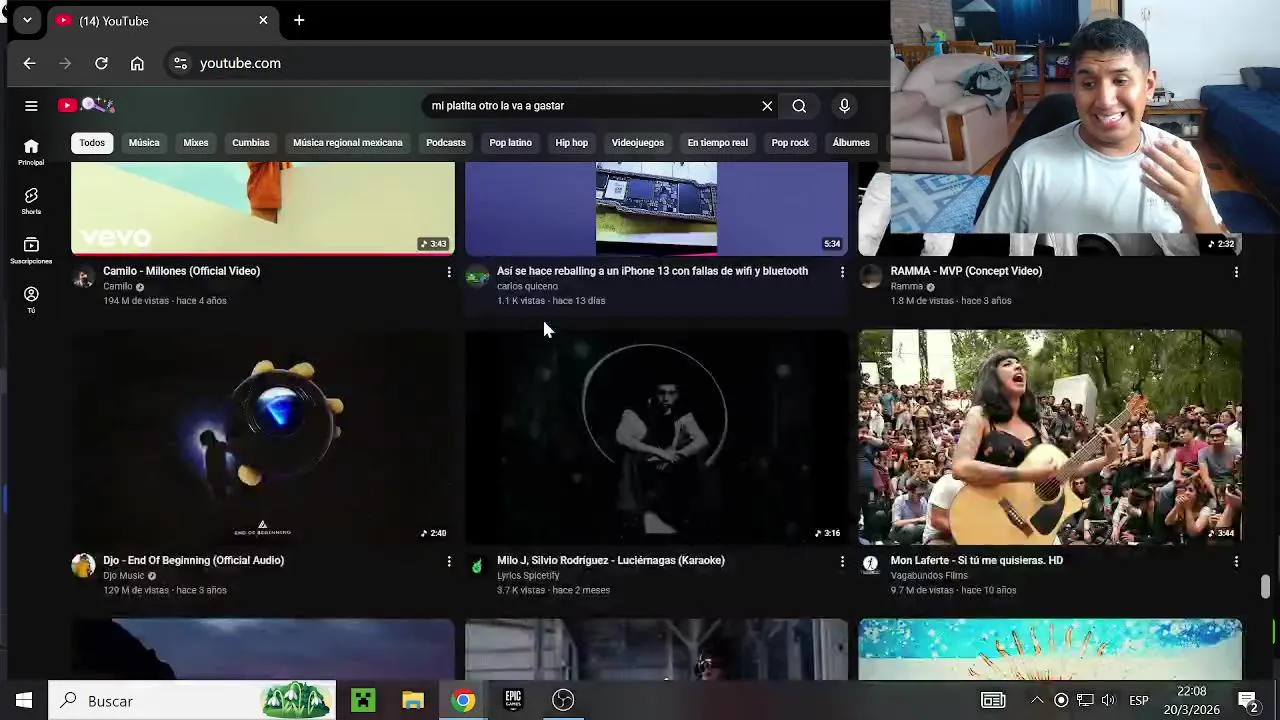Select the Pop rock chip
The image size is (1280, 720).
[x=790, y=143]
